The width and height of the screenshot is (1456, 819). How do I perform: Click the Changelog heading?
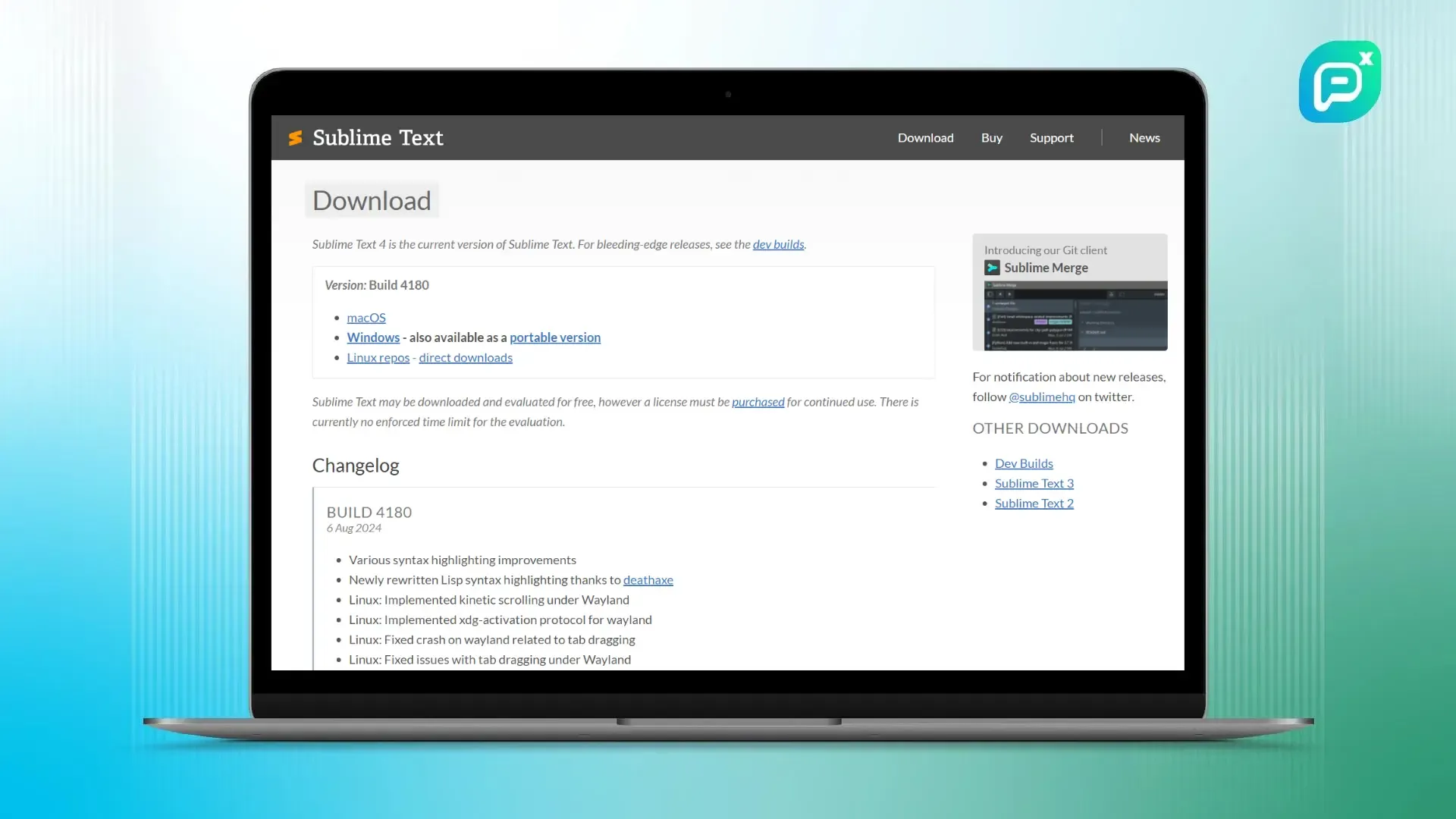pyautogui.click(x=356, y=466)
